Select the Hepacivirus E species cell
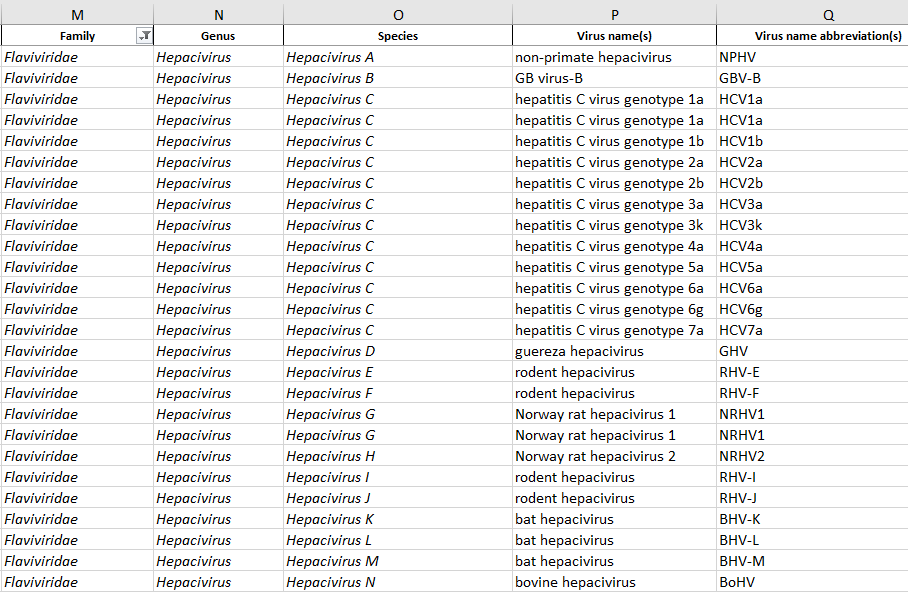908x592 pixels. 398,372
